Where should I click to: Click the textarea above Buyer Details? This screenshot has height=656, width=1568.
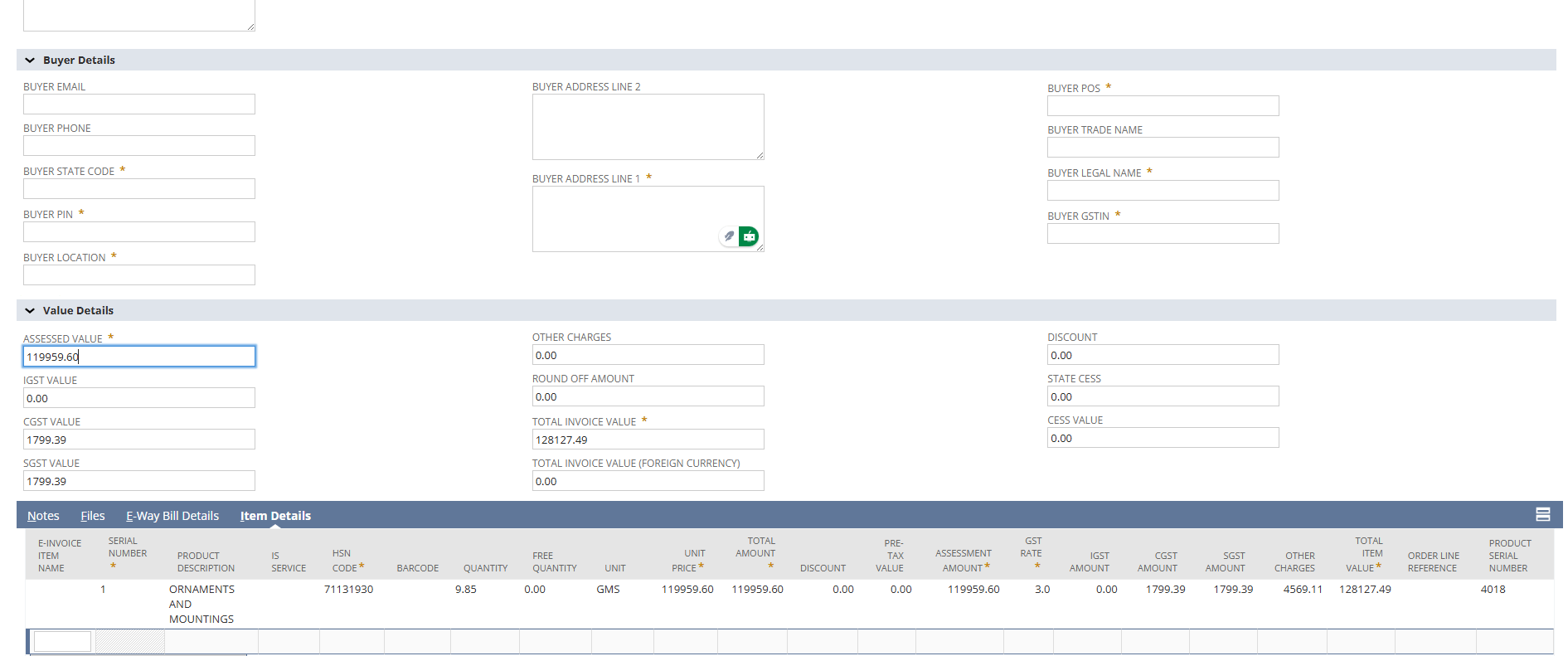tap(139, 15)
